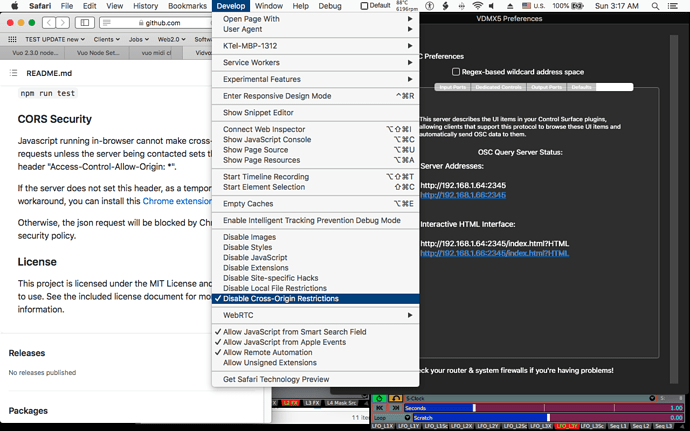
Task: Enable Allow Unsigned Extensions
Action: click(316, 362)
